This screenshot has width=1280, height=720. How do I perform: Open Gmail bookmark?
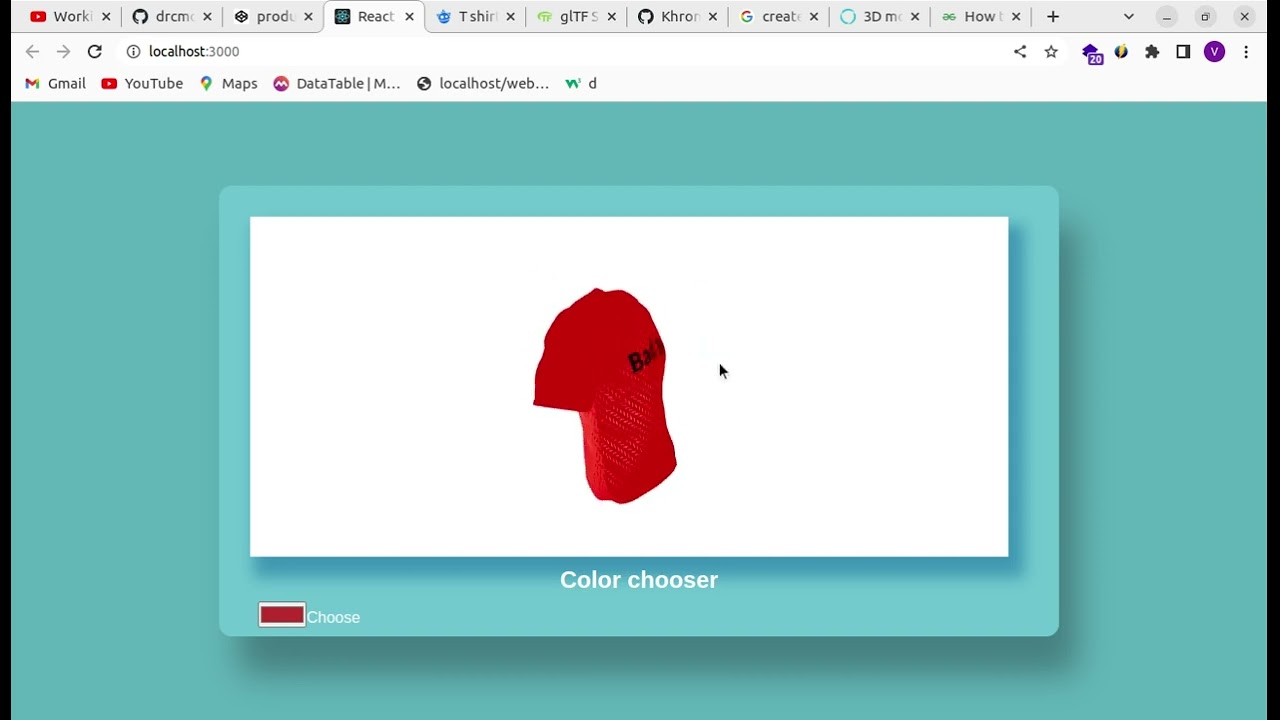pyautogui.click(x=55, y=84)
